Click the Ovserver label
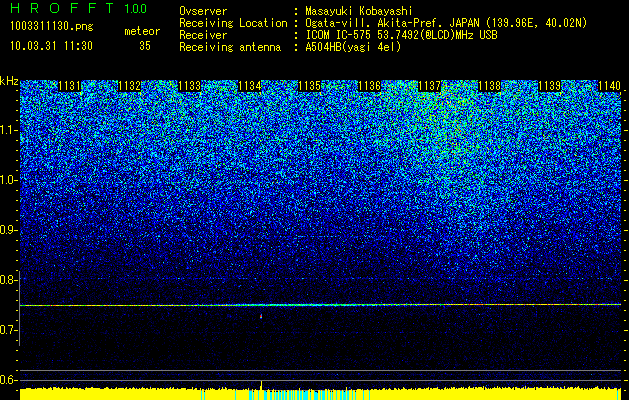This screenshot has height=400, width=629. 203,11
